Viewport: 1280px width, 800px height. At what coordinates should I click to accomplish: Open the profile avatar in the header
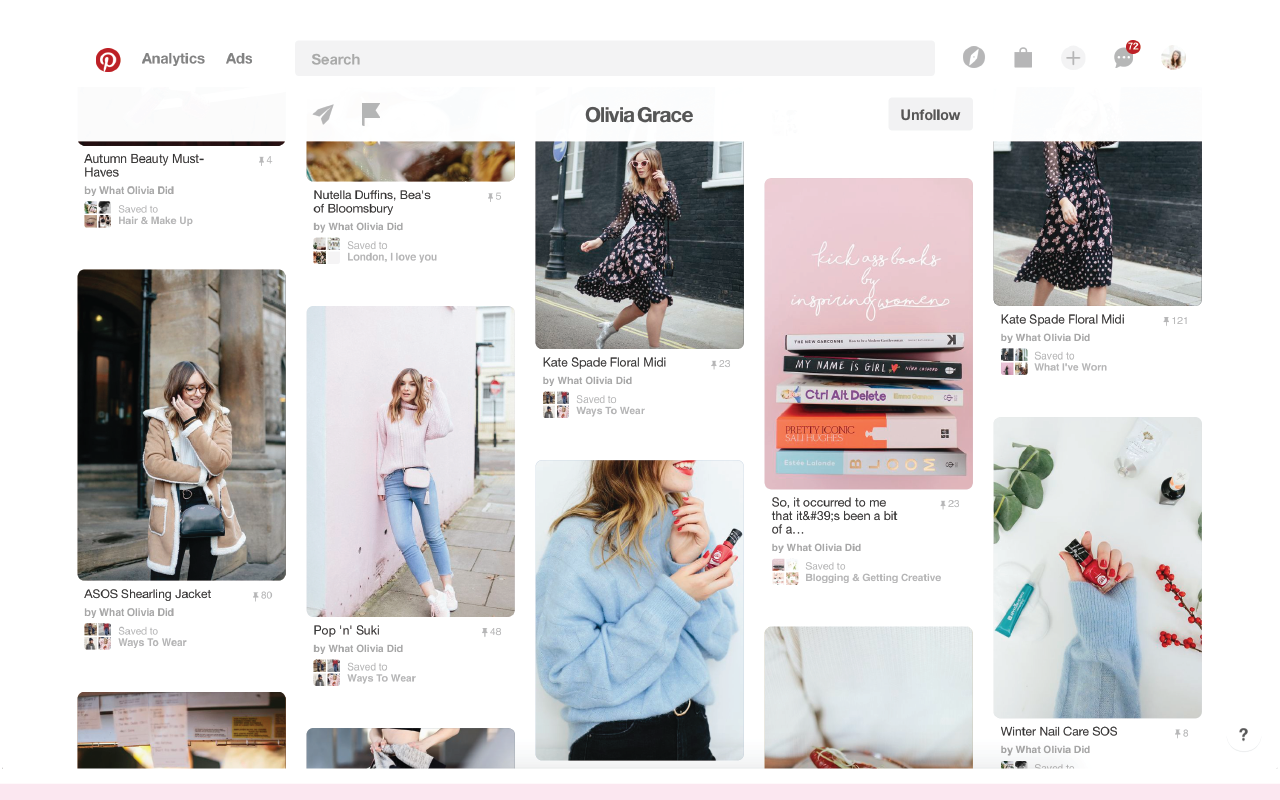1173,58
